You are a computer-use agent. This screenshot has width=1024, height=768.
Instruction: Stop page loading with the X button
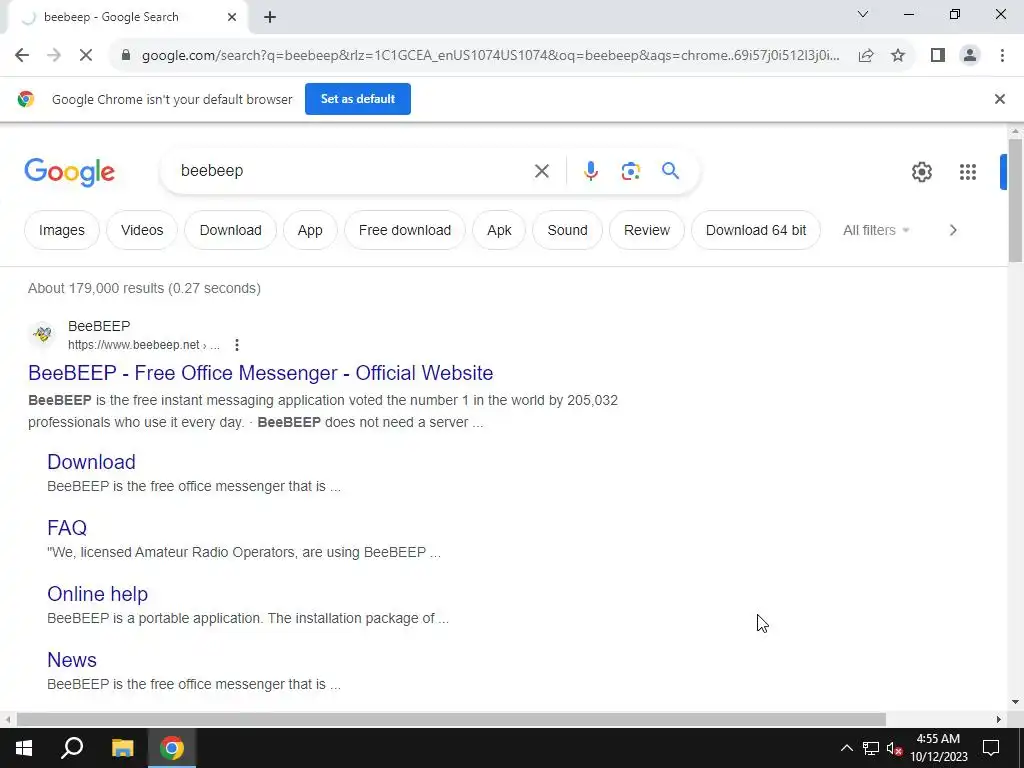click(x=86, y=56)
